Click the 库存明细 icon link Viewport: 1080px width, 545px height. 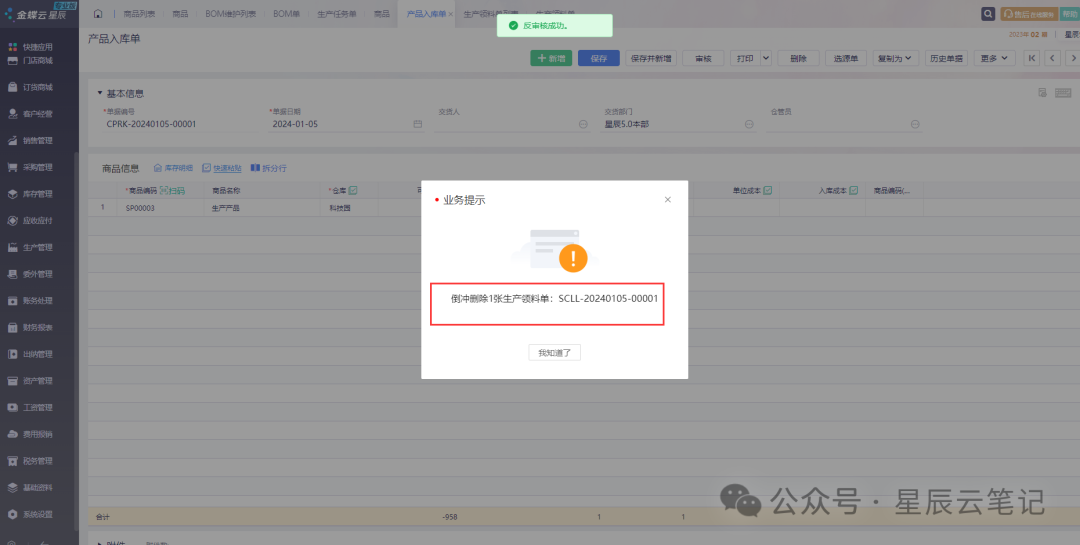pos(172,168)
